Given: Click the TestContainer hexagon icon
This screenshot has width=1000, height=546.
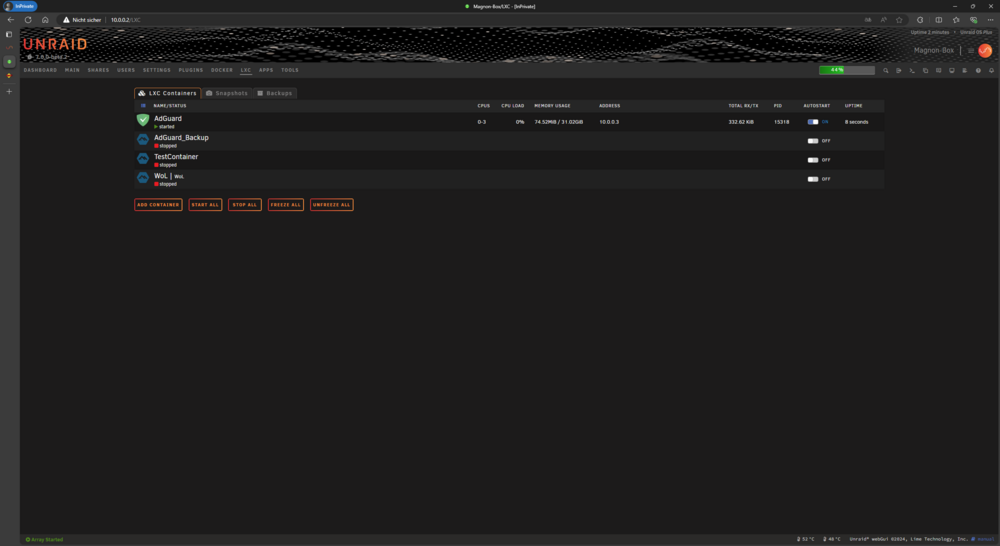Looking at the screenshot, I should [x=143, y=158].
